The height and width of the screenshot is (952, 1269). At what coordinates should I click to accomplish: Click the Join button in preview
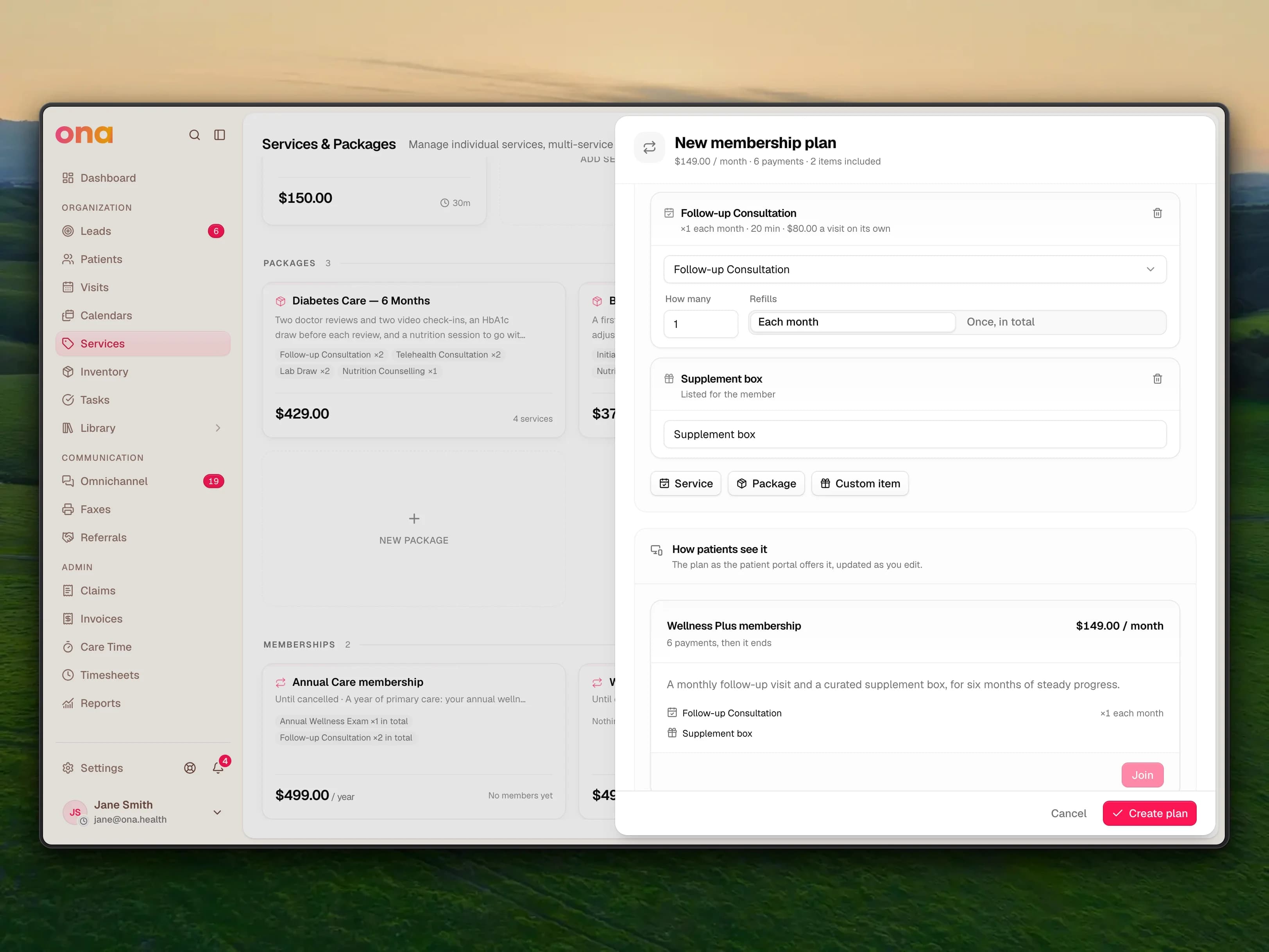click(x=1142, y=775)
